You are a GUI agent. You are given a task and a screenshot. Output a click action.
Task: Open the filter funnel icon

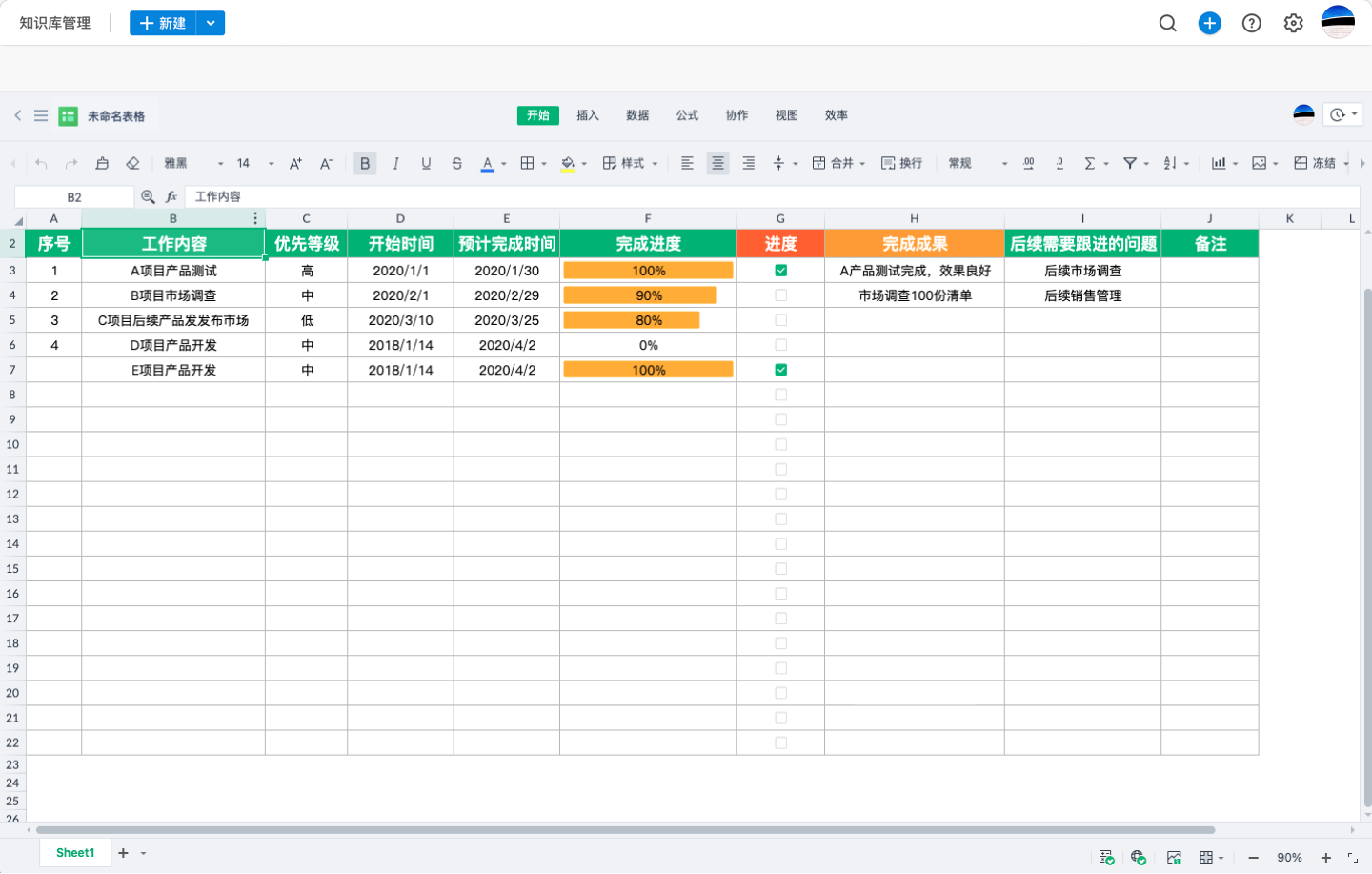point(1130,163)
